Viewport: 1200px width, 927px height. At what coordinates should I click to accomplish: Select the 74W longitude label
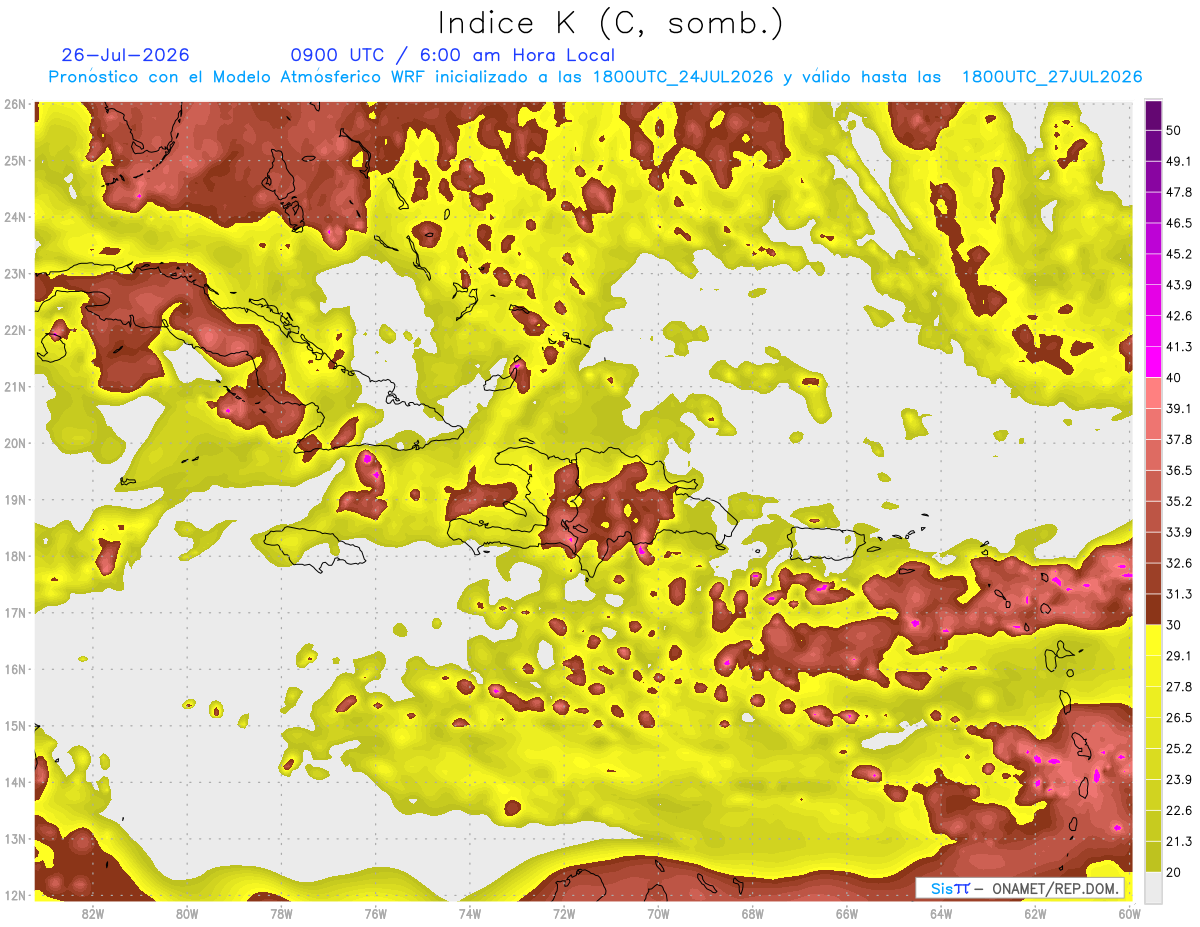pyautogui.click(x=470, y=914)
